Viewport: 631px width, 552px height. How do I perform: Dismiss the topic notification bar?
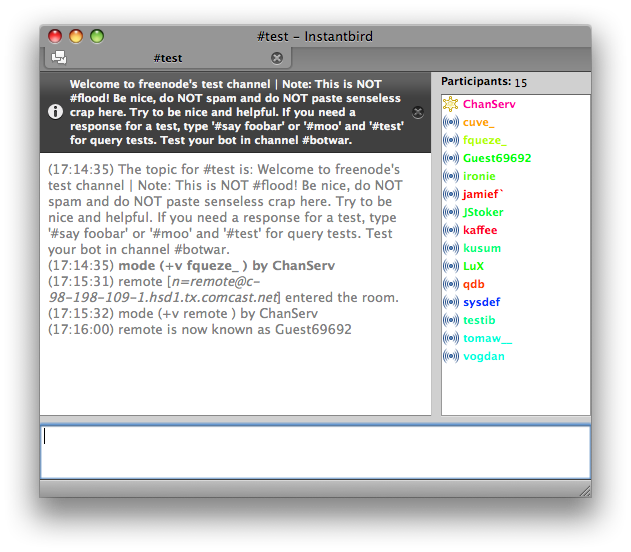418,112
